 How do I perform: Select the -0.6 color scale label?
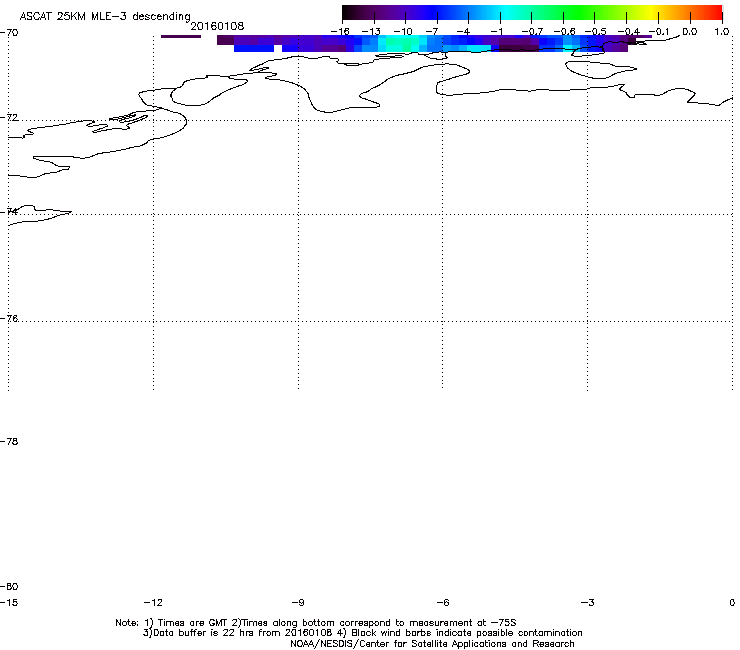point(564,32)
